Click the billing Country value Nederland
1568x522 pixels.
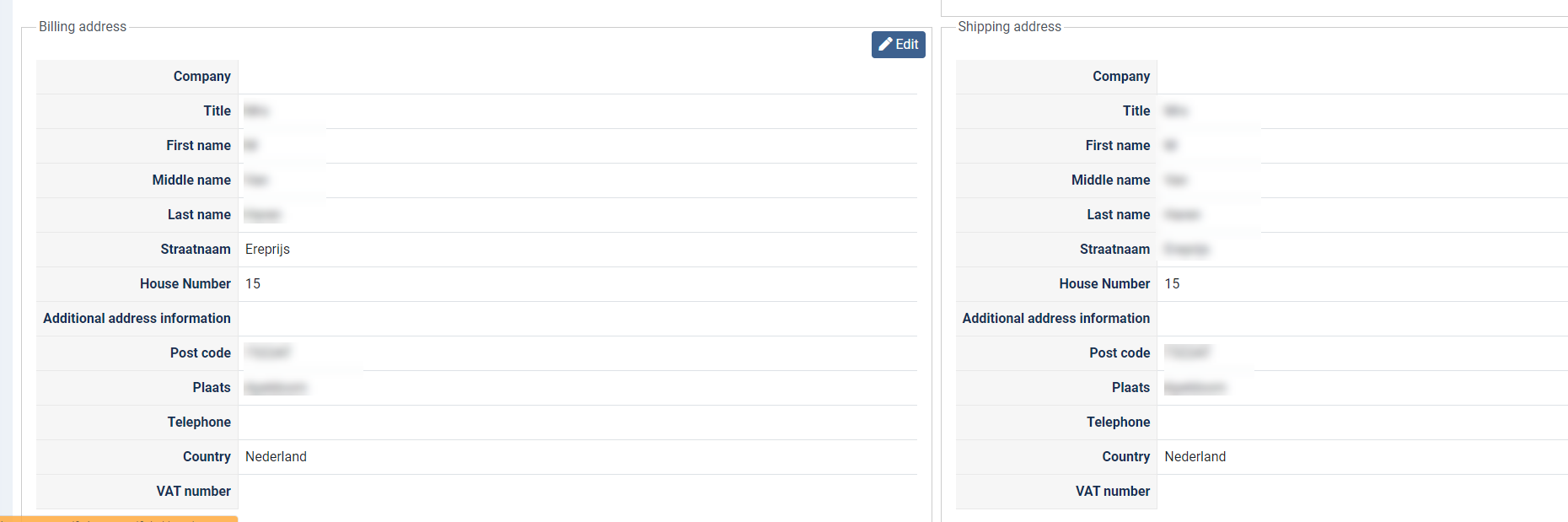coord(276,457)
